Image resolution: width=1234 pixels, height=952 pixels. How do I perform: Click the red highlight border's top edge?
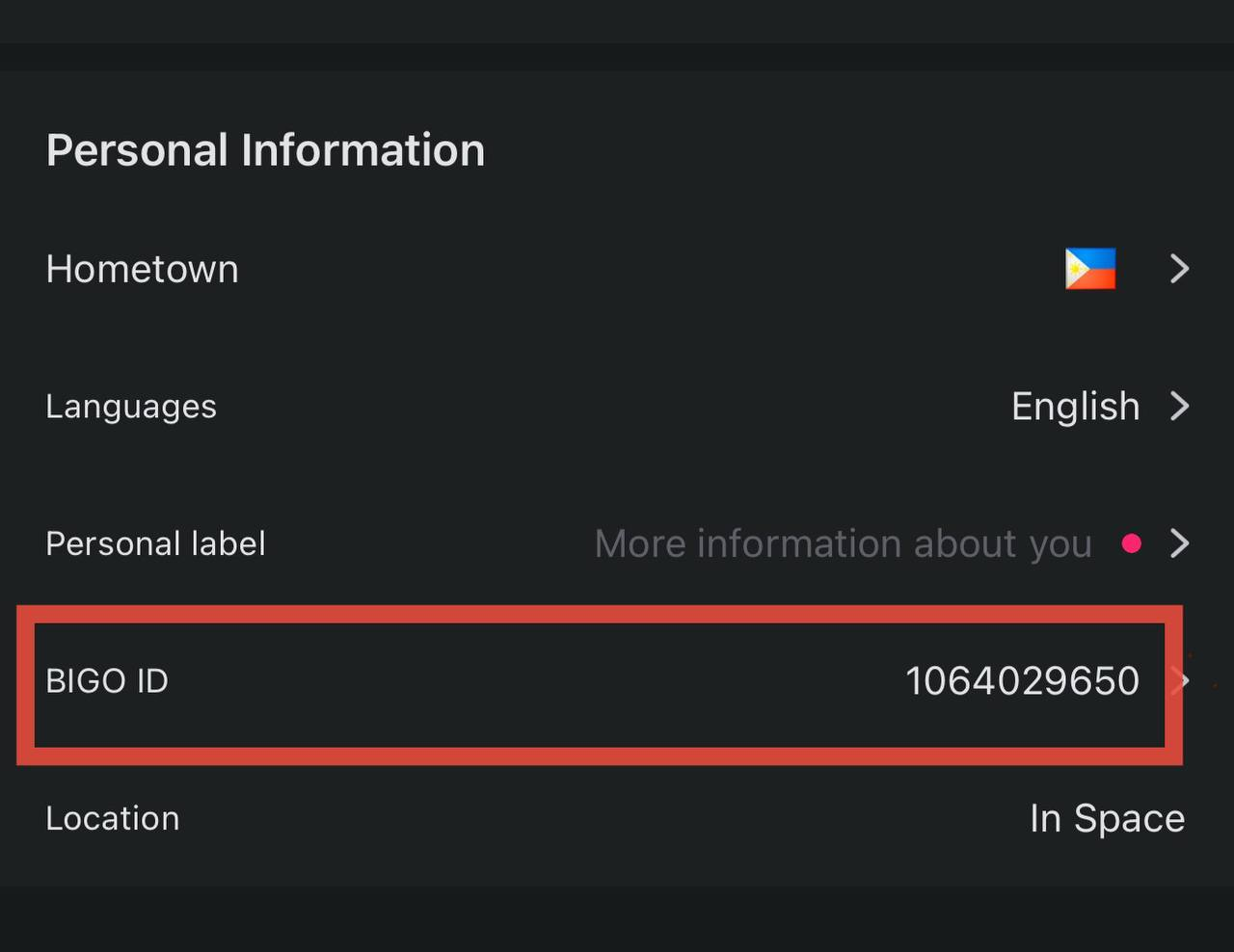coord(598,614)
